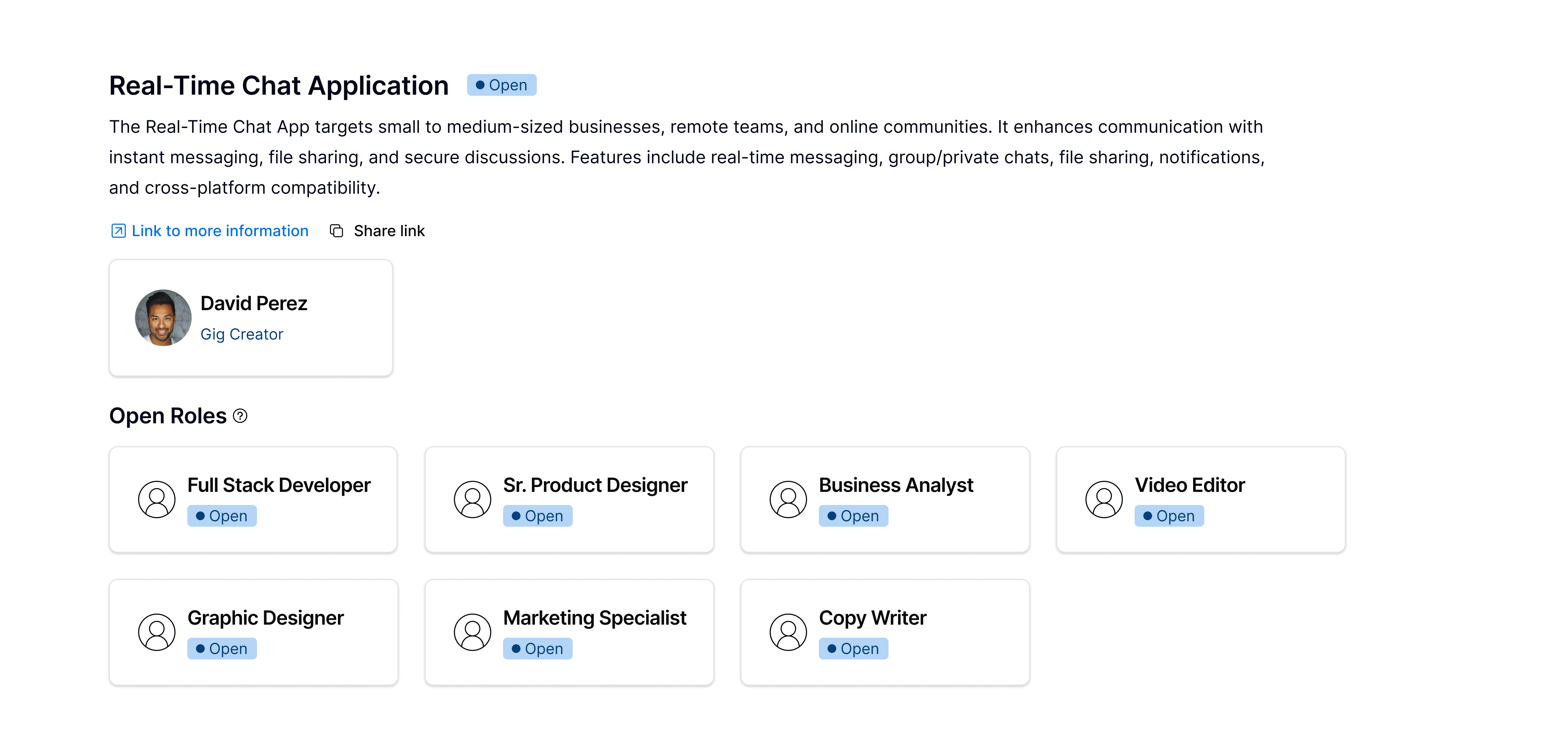Click the Graphic Designer person icon
The height and width of the screenshot is (740, 1568).
[x=157, y=632]
